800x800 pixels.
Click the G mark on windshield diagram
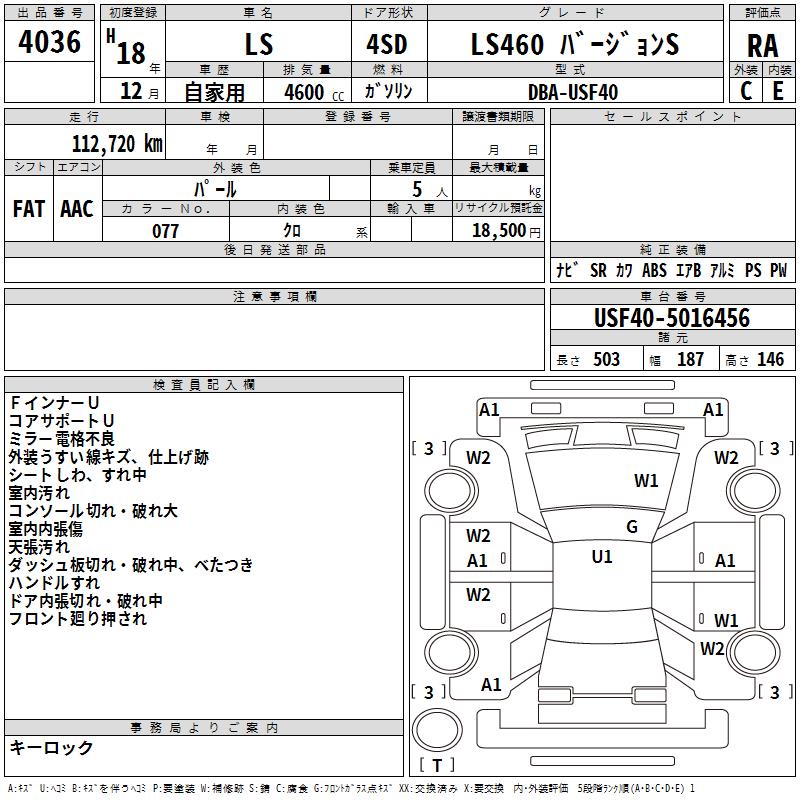click(632, 527)
